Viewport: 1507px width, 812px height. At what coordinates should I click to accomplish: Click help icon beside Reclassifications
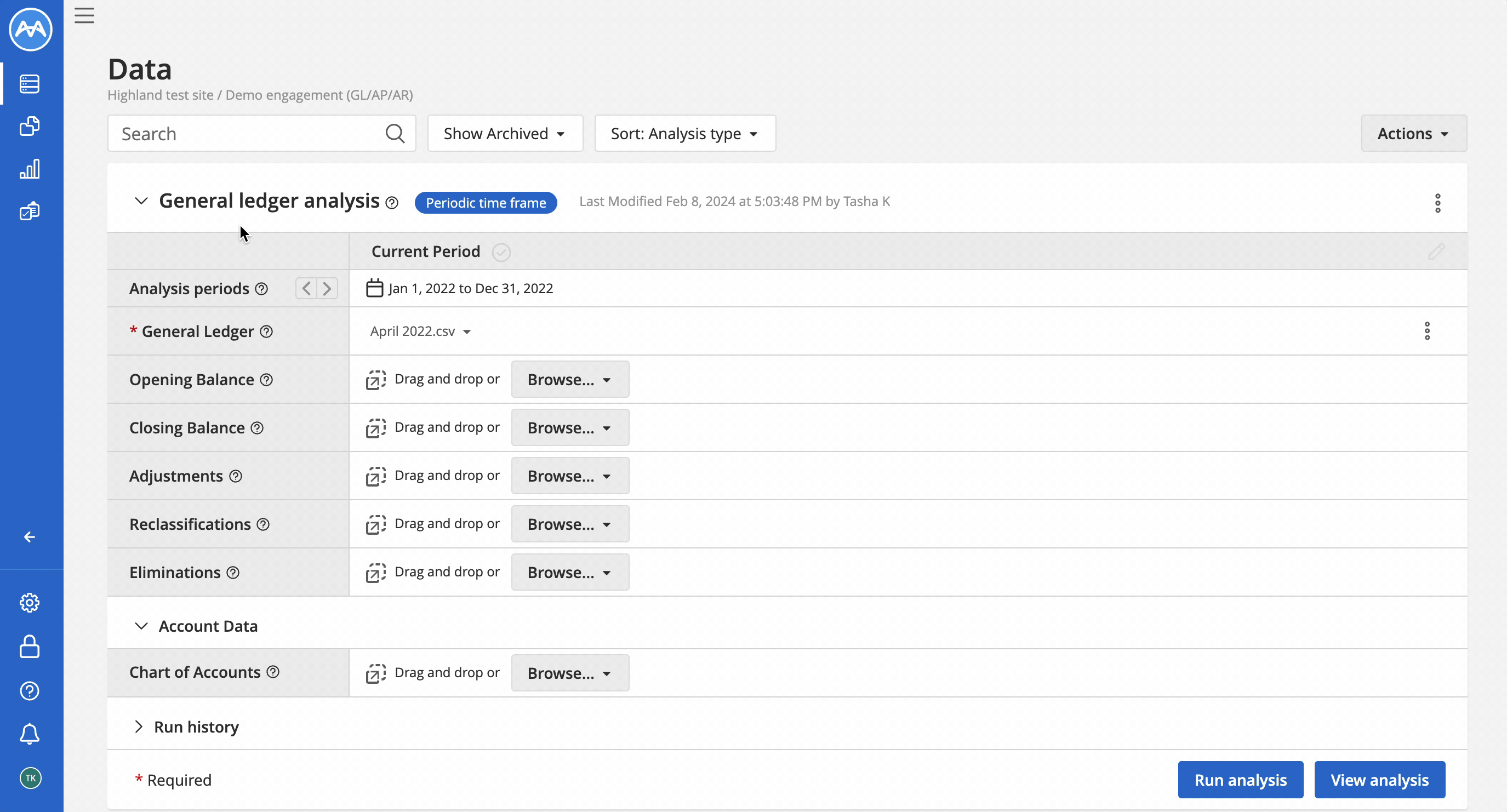pos(263,524)
